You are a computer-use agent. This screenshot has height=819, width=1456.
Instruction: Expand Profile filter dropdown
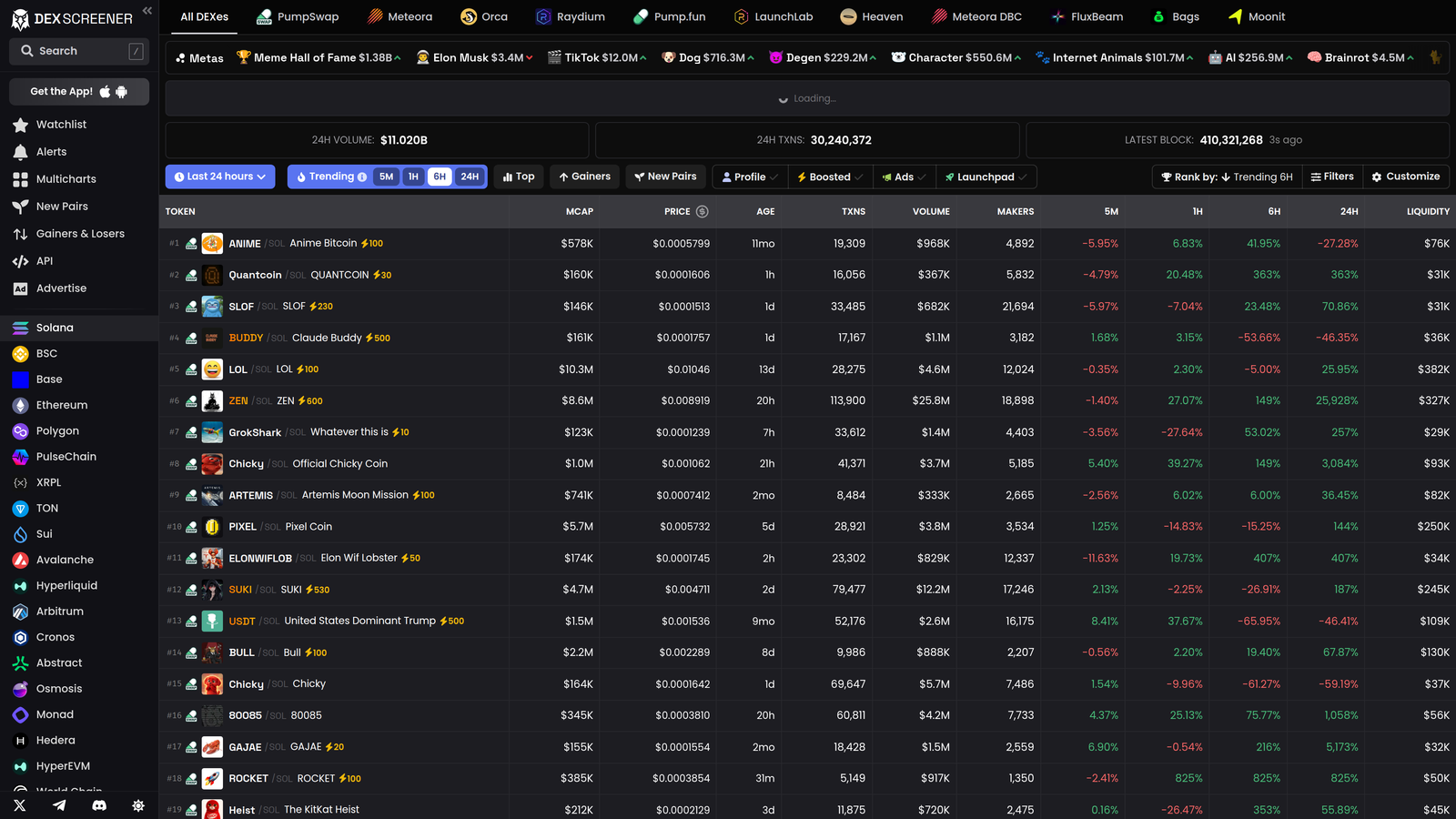(750, 177)
